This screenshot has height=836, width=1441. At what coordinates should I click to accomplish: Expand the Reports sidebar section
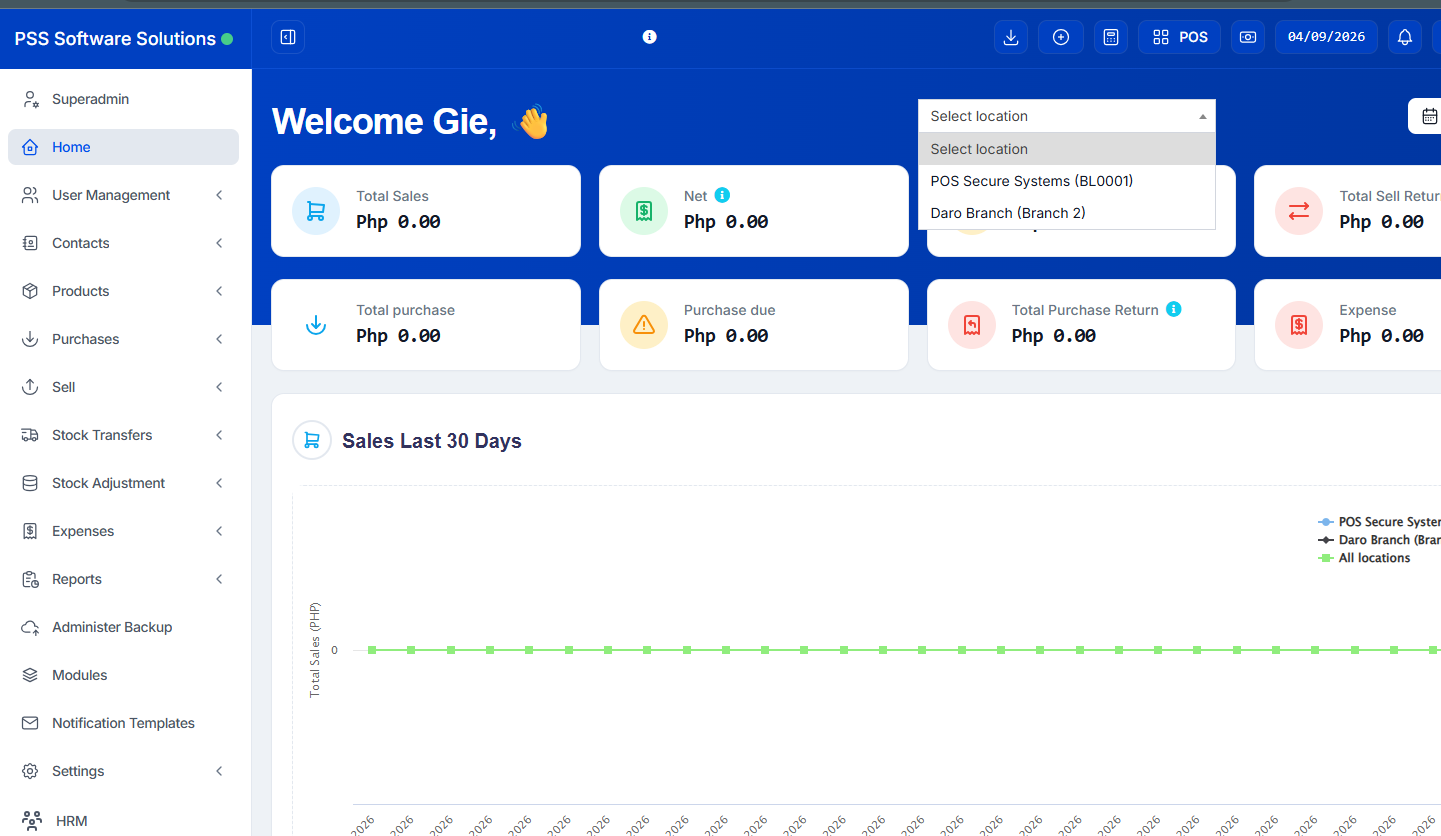[x=219, y=579]
